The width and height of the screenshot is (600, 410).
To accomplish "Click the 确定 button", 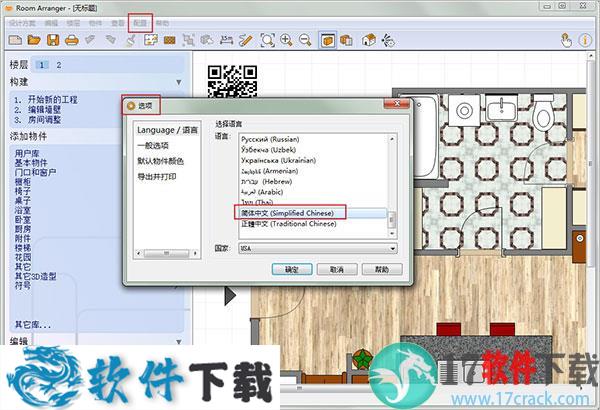I will click(x=292, y=270).
